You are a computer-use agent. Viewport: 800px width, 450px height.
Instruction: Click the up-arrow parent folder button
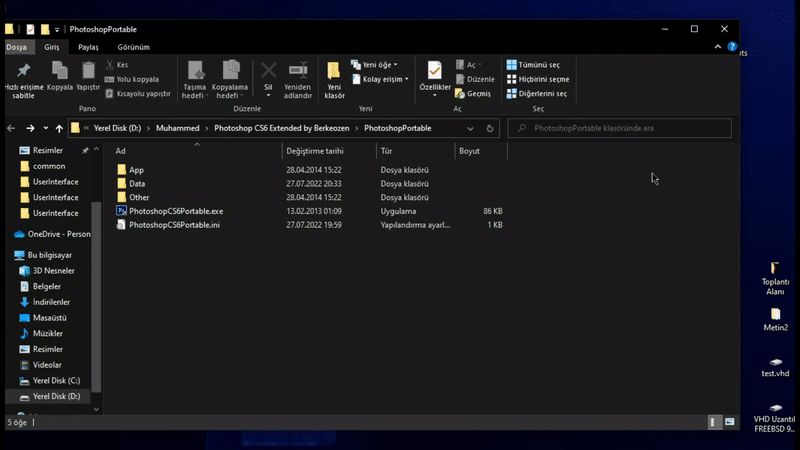point(59,128)
